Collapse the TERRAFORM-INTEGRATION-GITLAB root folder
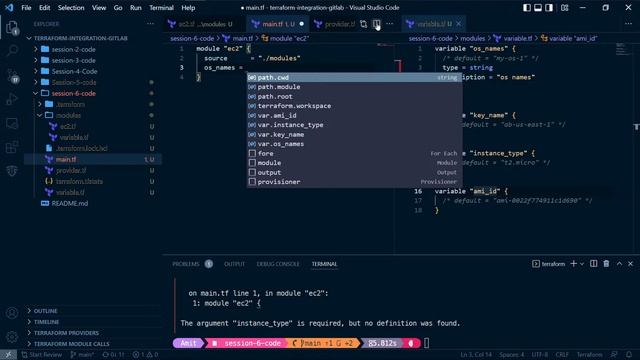 click(29, 38)
